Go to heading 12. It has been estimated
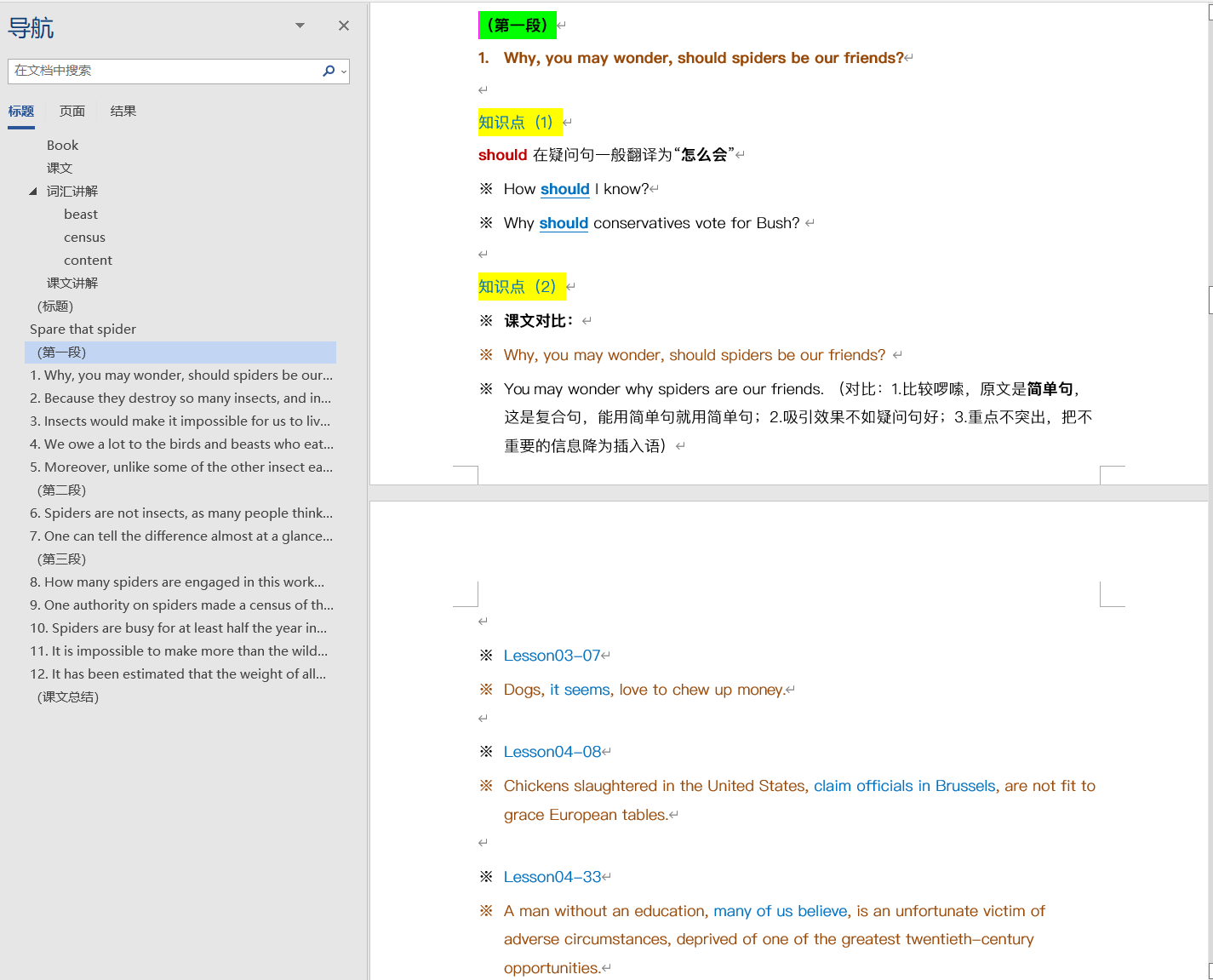1213x980 pixels. coord(178,674)
